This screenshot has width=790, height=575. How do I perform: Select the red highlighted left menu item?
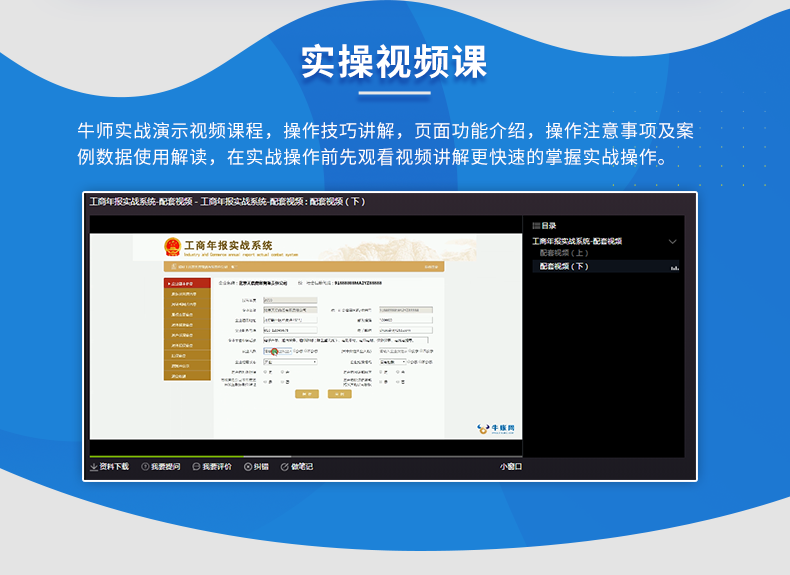pos(187,284)
